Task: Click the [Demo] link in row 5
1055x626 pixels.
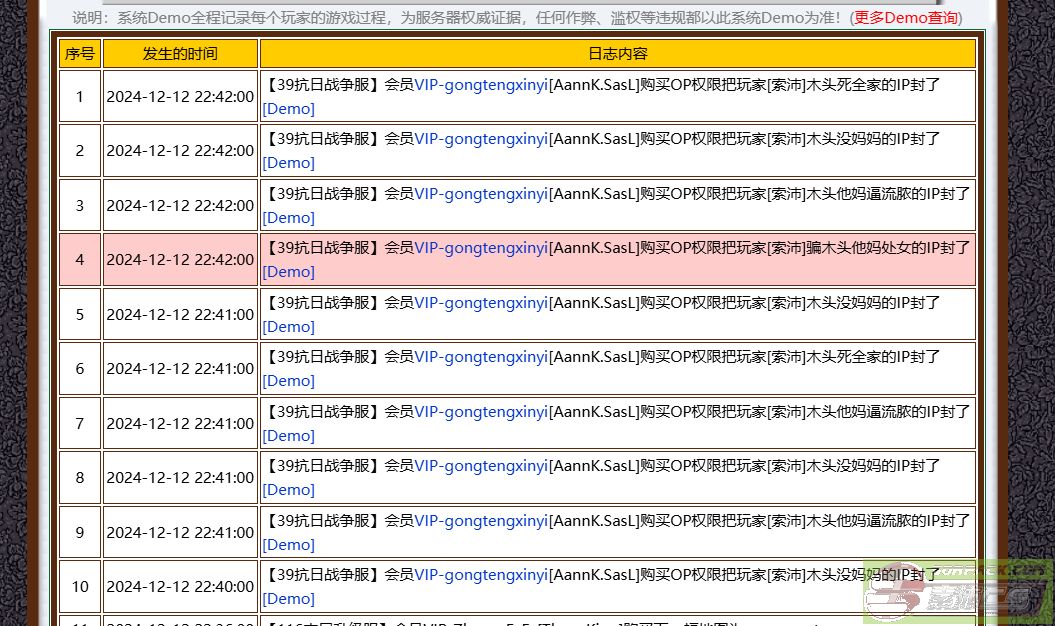Action: point(288,326)
